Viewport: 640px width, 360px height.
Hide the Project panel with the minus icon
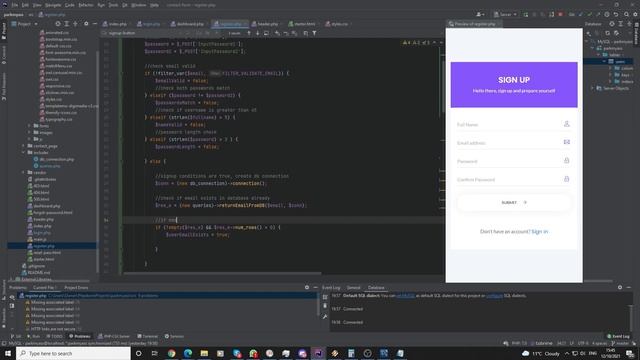click(x=95, y=24)
